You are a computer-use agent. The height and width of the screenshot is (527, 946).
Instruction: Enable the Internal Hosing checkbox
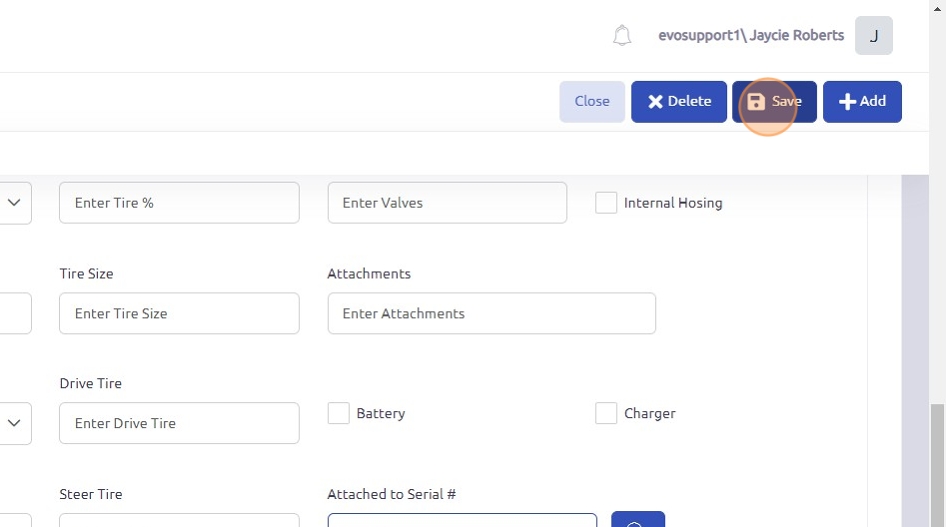[x=606, y=203]
